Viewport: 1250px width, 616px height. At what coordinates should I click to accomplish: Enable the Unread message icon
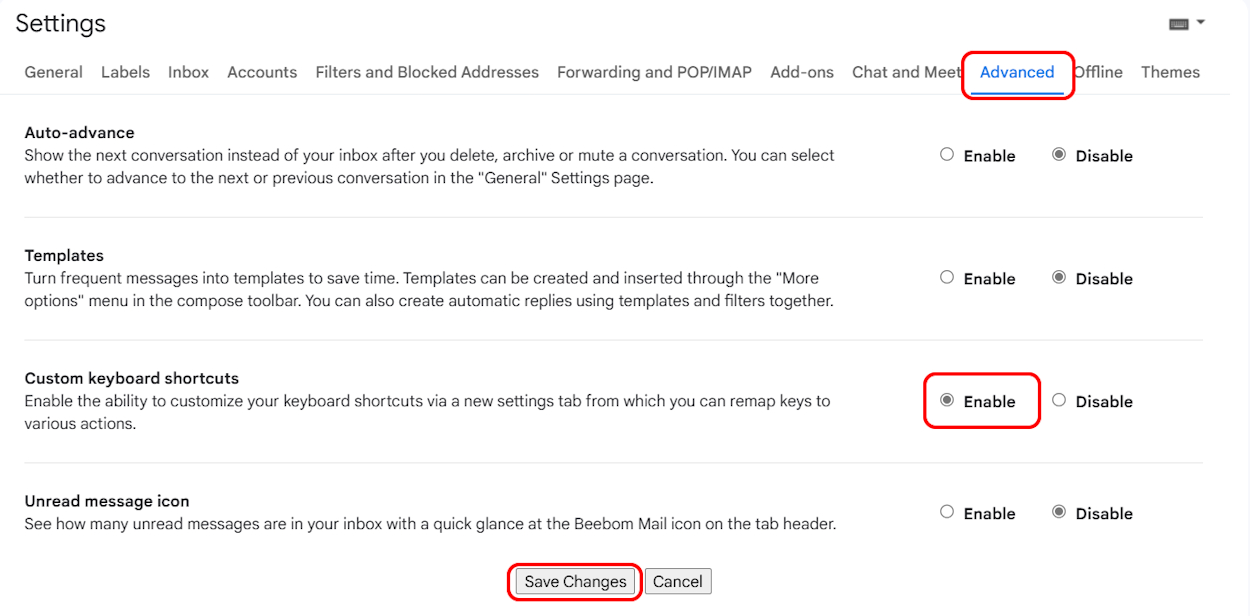click(947, 511)
